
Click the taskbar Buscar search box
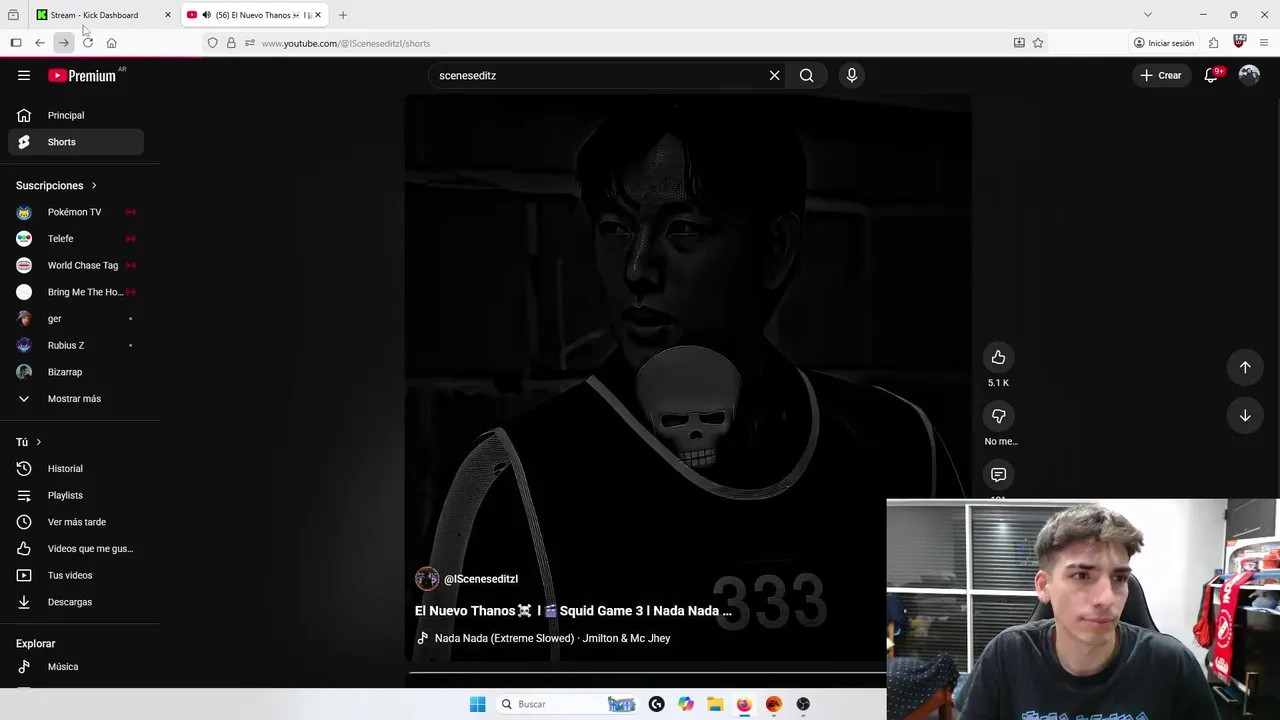point(568,704)
